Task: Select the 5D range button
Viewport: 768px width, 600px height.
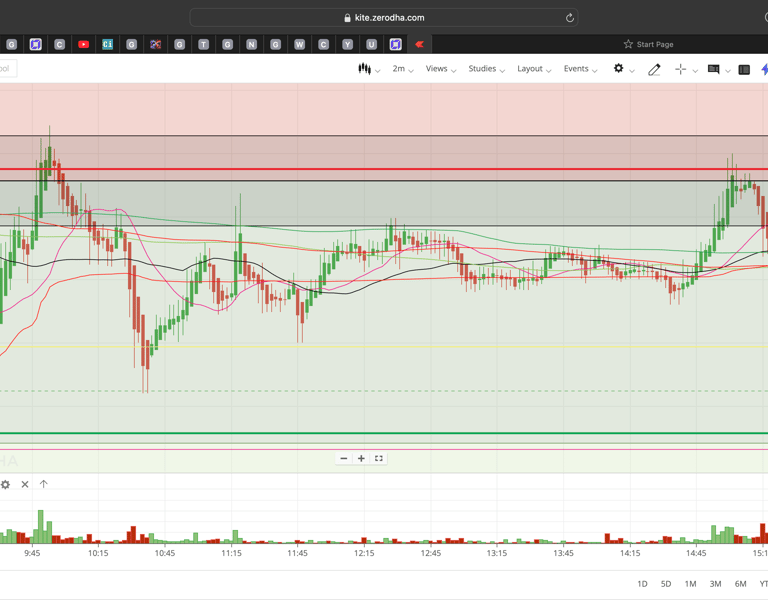Action: click(666, 584)
